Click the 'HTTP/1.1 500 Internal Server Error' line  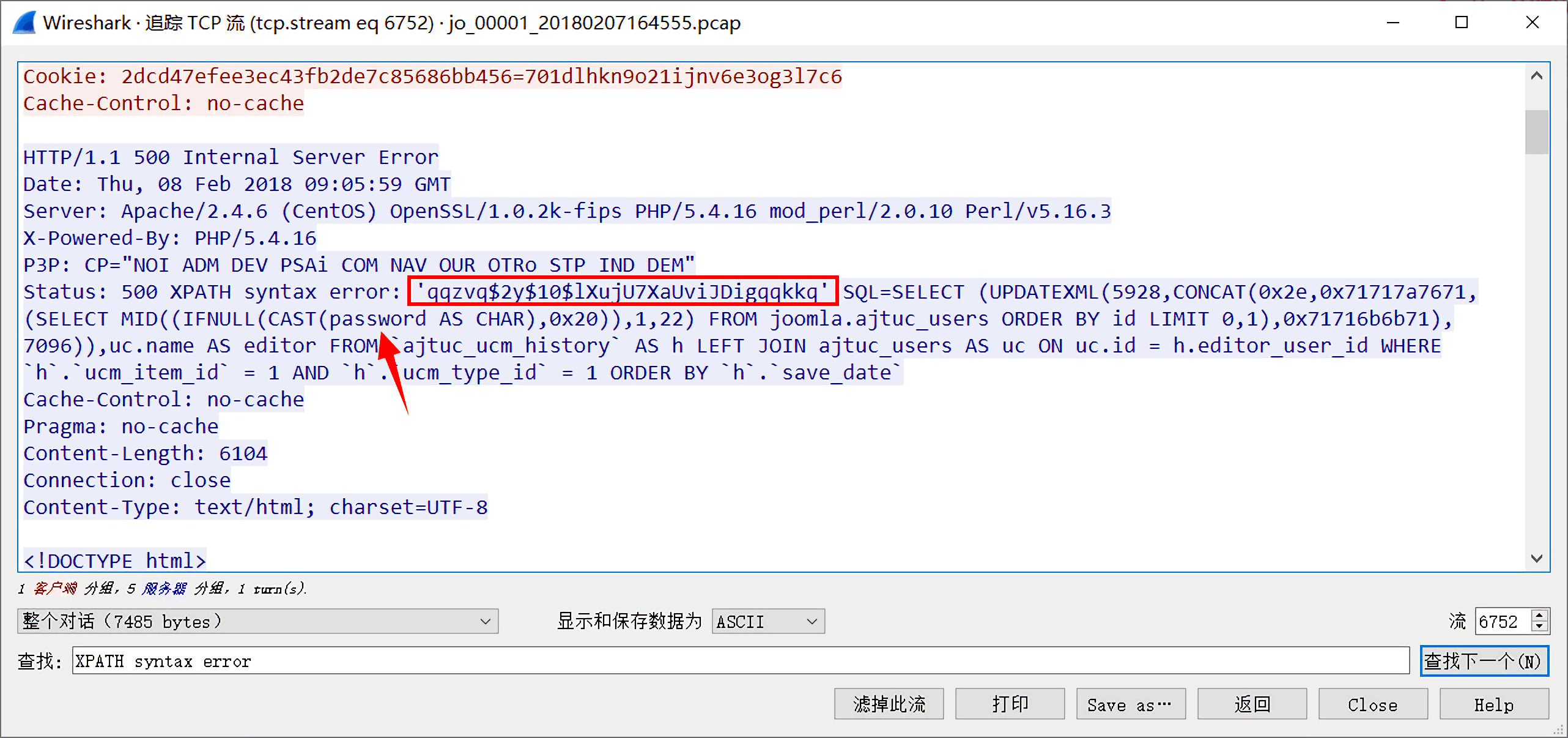231,157
